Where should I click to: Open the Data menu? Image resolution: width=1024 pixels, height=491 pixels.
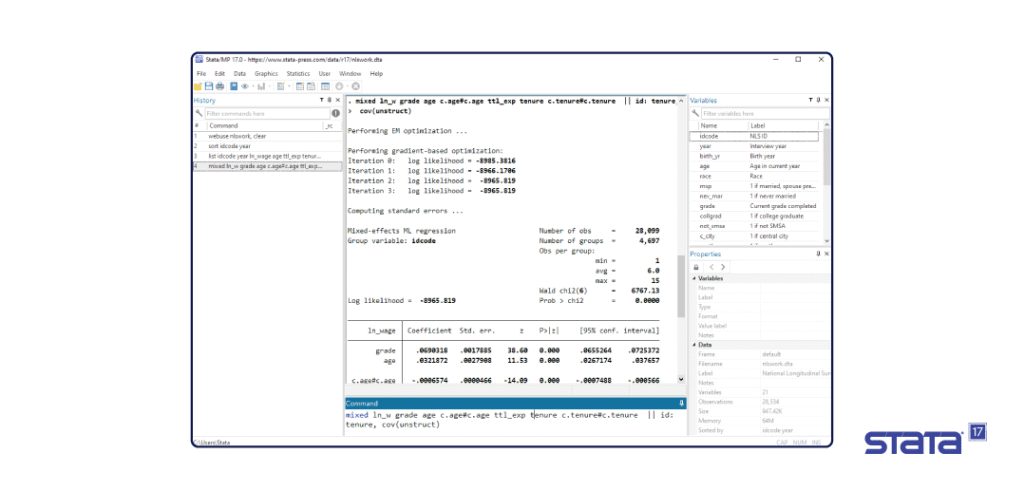click(x=240, y=74)
